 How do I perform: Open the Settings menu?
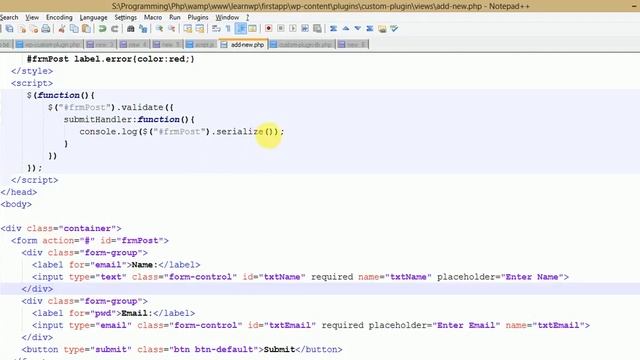(x=126, y=17)
